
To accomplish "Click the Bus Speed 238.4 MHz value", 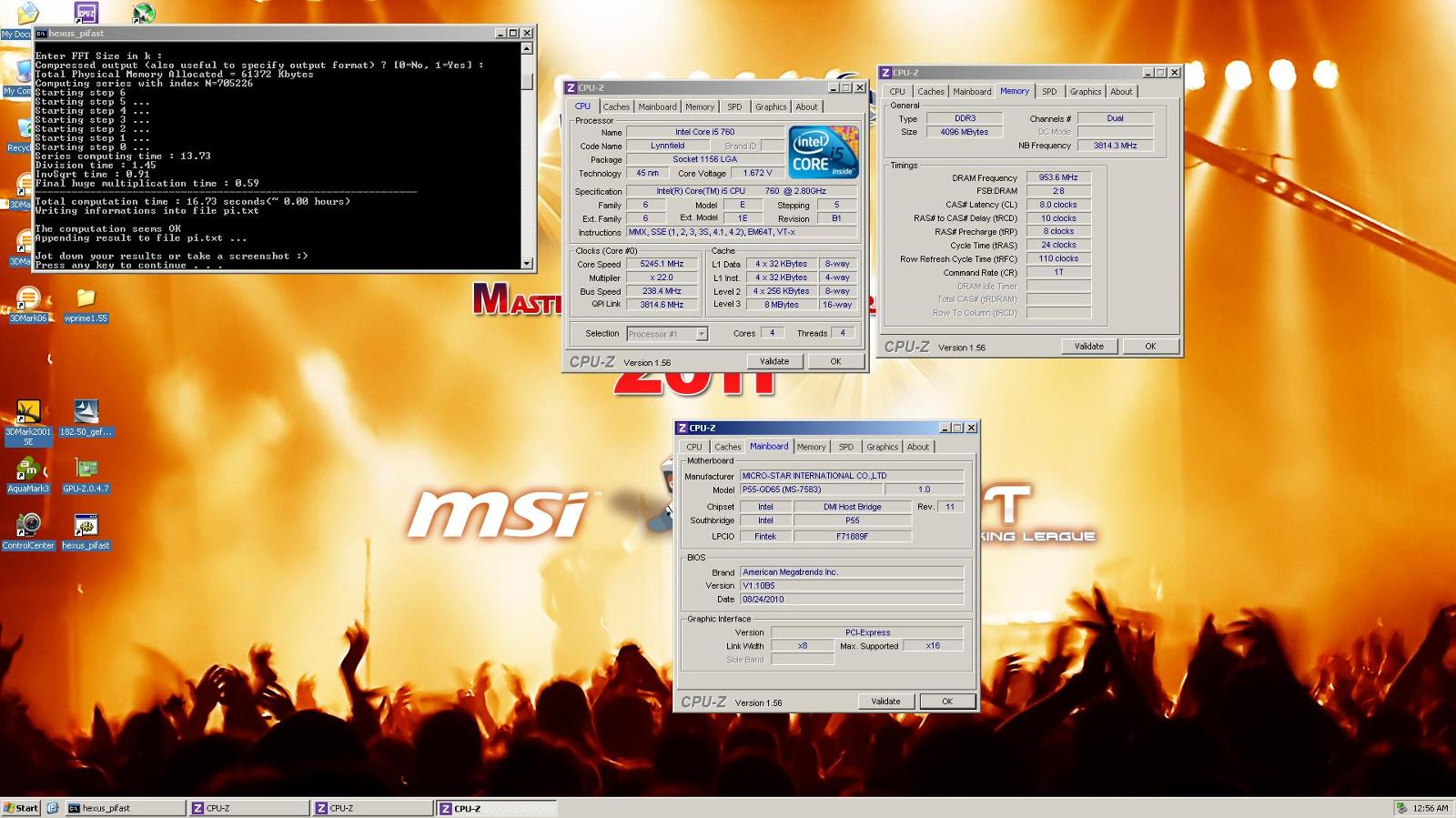I will point(662,291).
